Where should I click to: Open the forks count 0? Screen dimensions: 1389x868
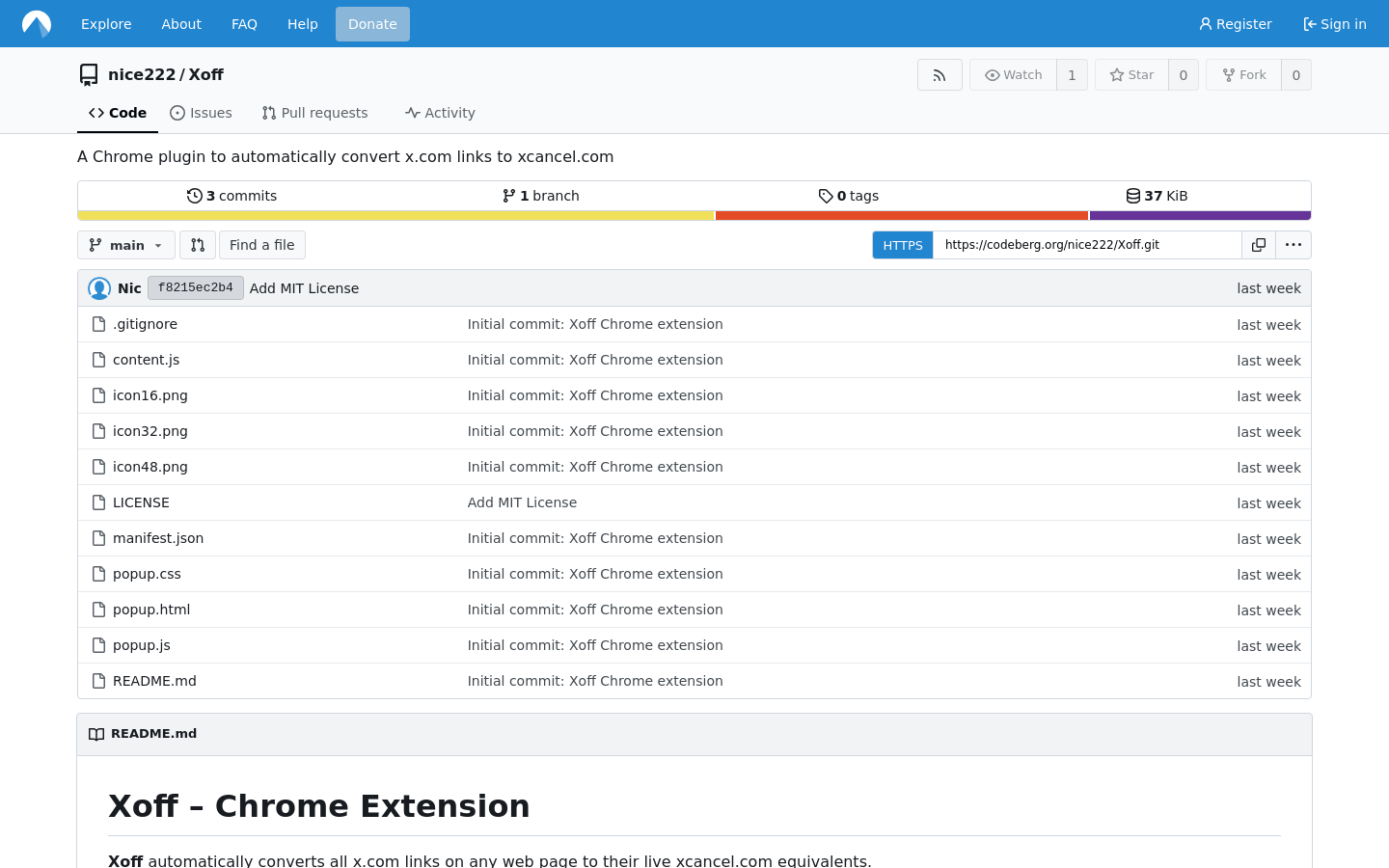coord(1296,75)
